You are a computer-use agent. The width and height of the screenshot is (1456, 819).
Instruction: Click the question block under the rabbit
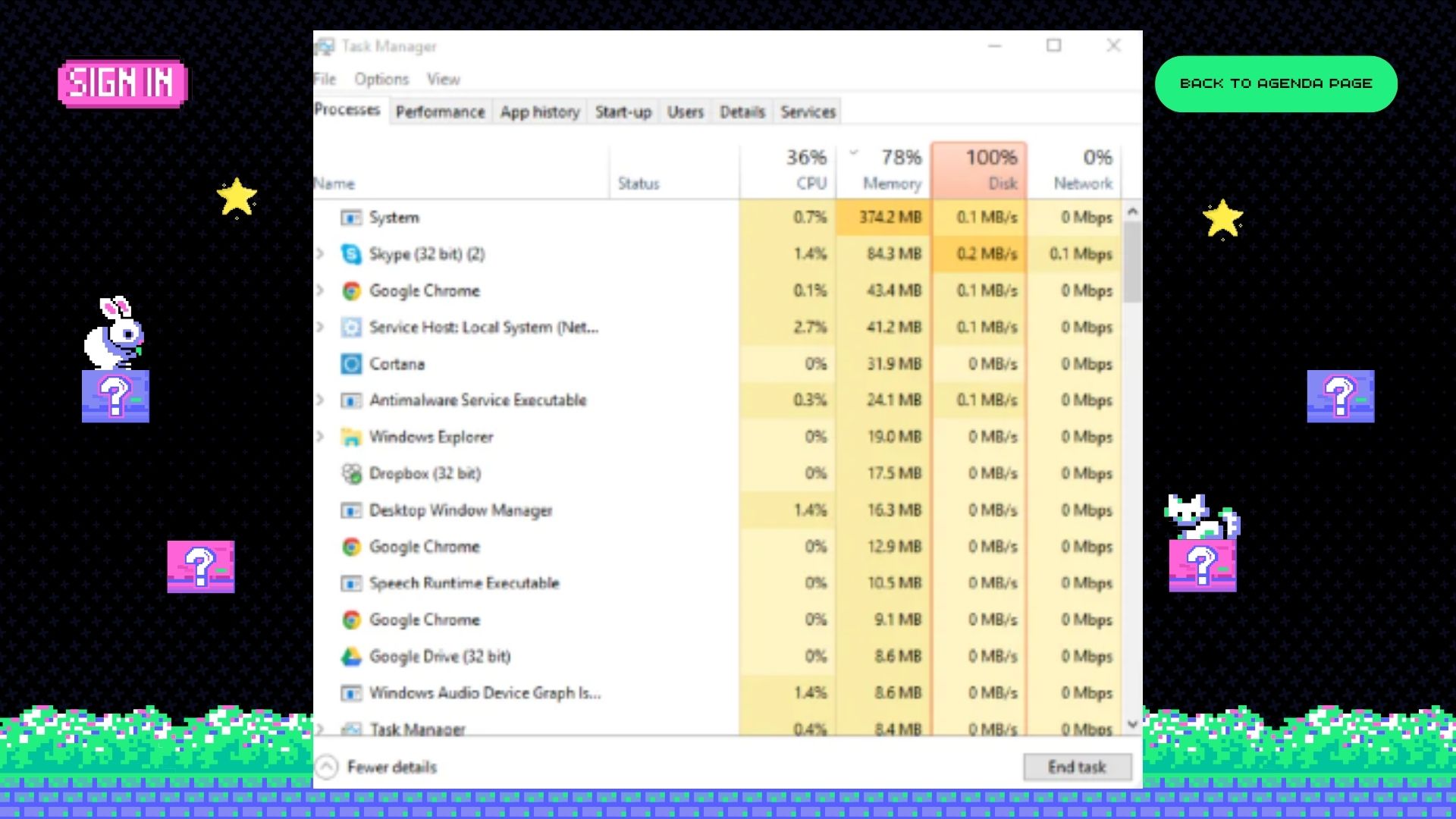pyautogui.click(x=115, y=396)
